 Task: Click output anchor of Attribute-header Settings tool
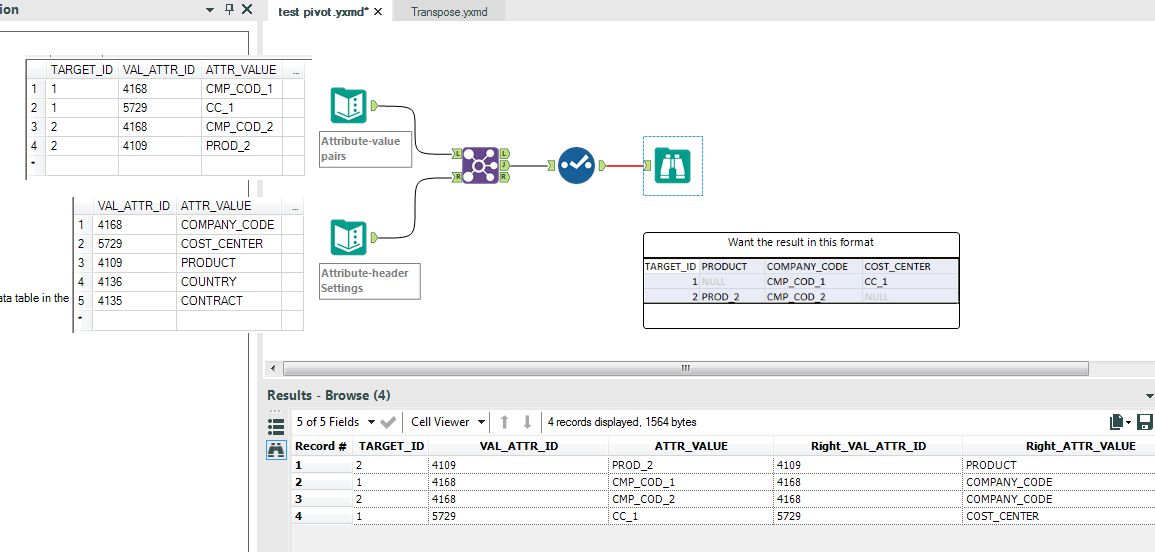[x=373, y=237]
